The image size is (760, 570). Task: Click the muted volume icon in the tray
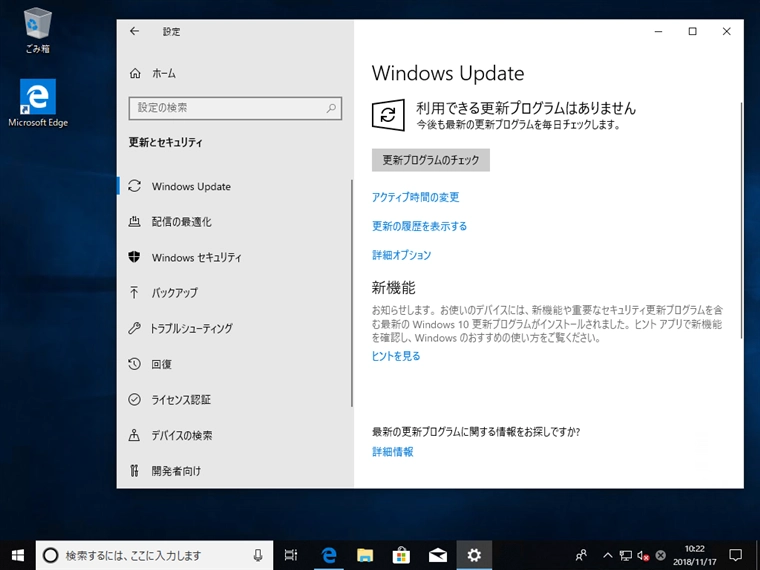tap(643, 555)
